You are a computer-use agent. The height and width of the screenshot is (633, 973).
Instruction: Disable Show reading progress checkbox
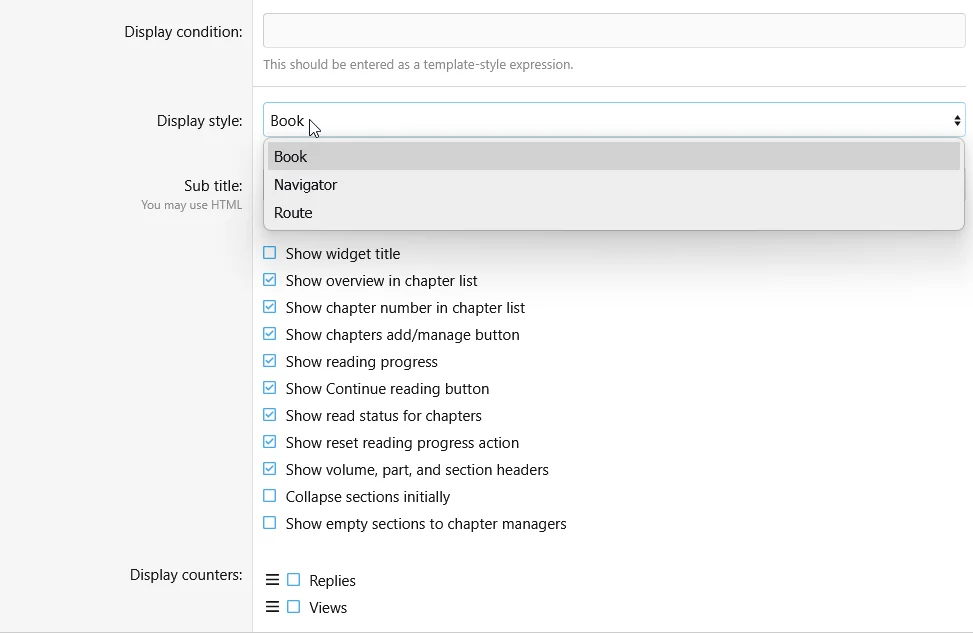point(269,361)
